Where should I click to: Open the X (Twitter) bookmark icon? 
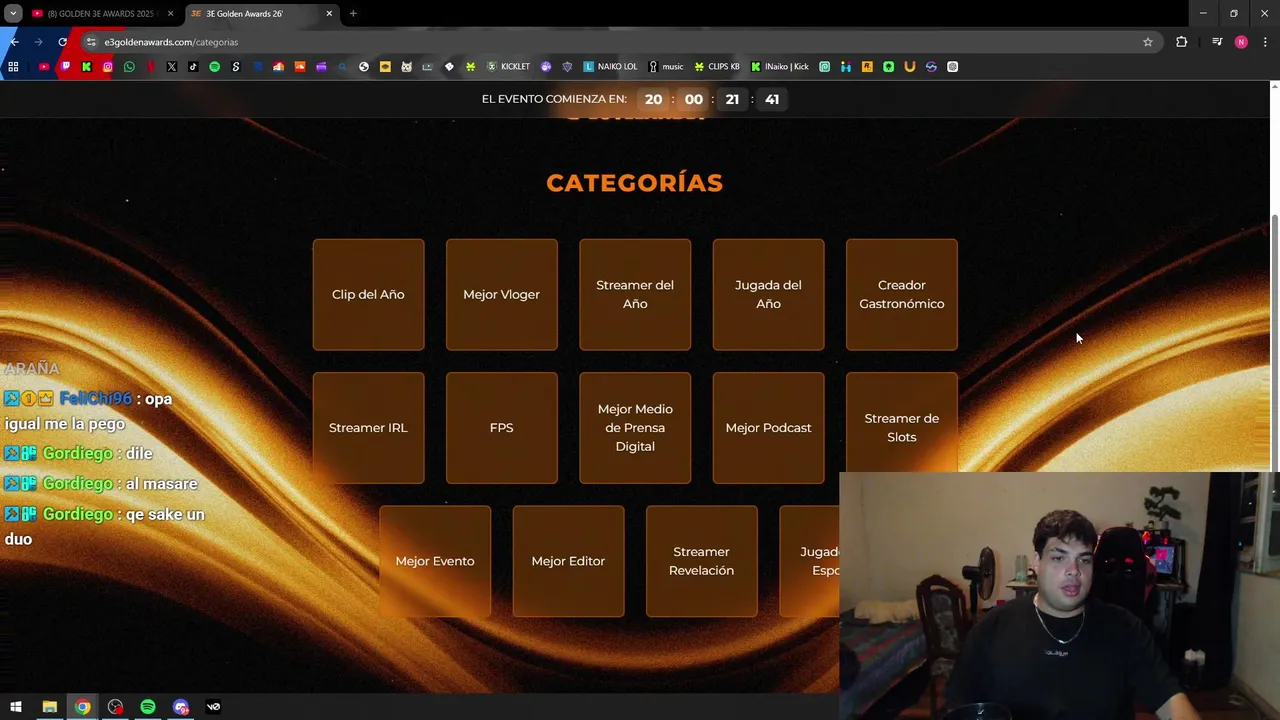(172, 67)
